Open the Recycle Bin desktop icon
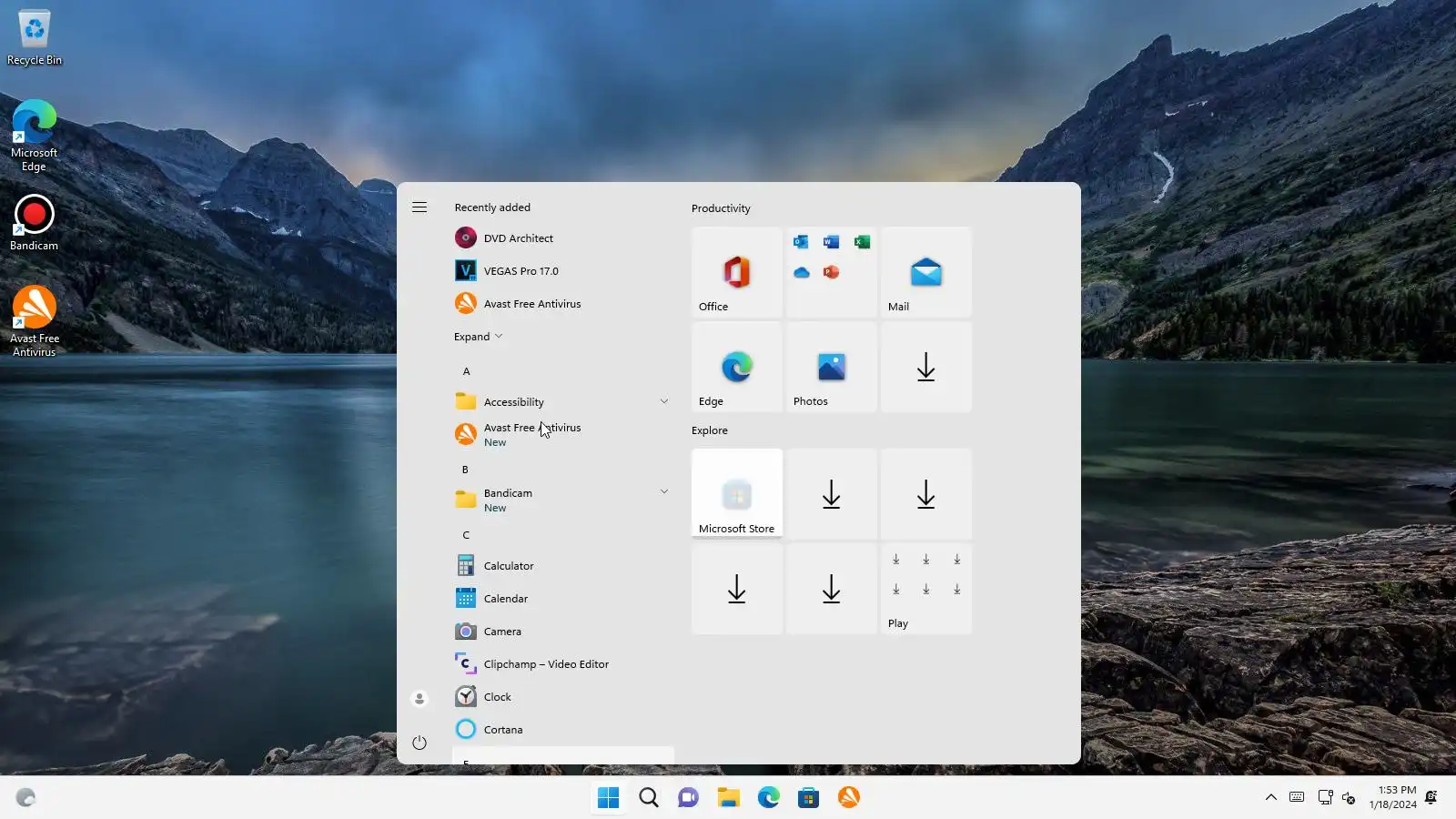The width and height of the screenshot is (1456, 819). (x=35, y=38)
